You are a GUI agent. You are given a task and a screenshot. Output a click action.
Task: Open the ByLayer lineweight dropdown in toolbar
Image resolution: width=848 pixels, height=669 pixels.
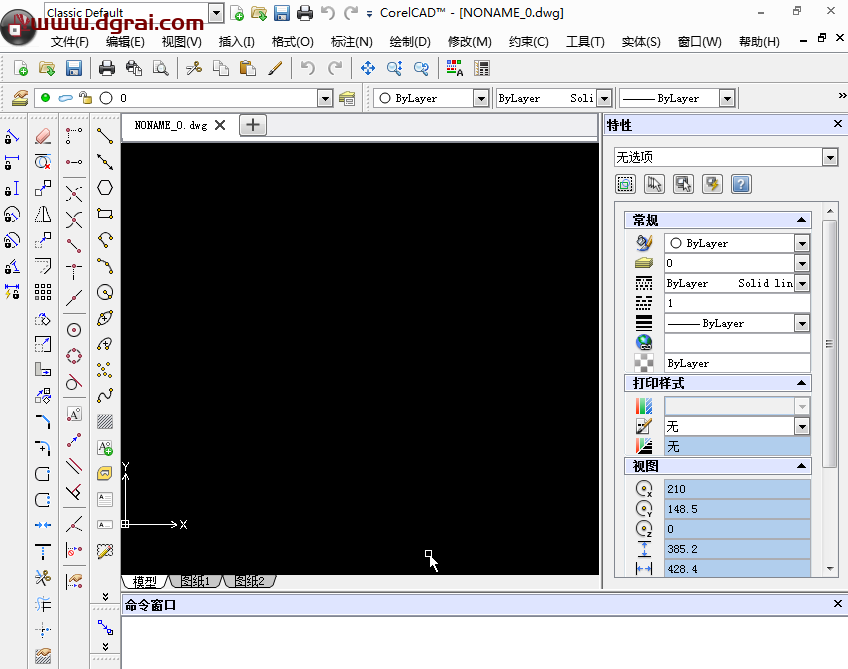727,98
